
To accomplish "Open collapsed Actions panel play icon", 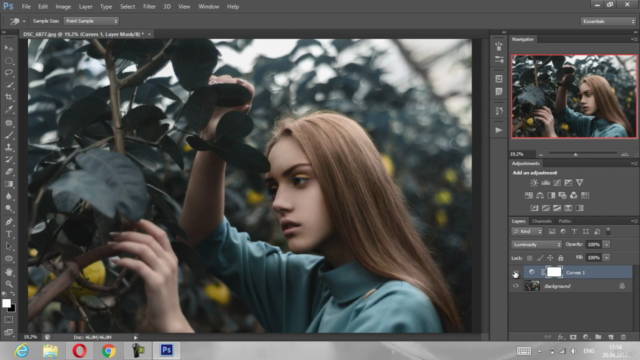I will [499, 130].
